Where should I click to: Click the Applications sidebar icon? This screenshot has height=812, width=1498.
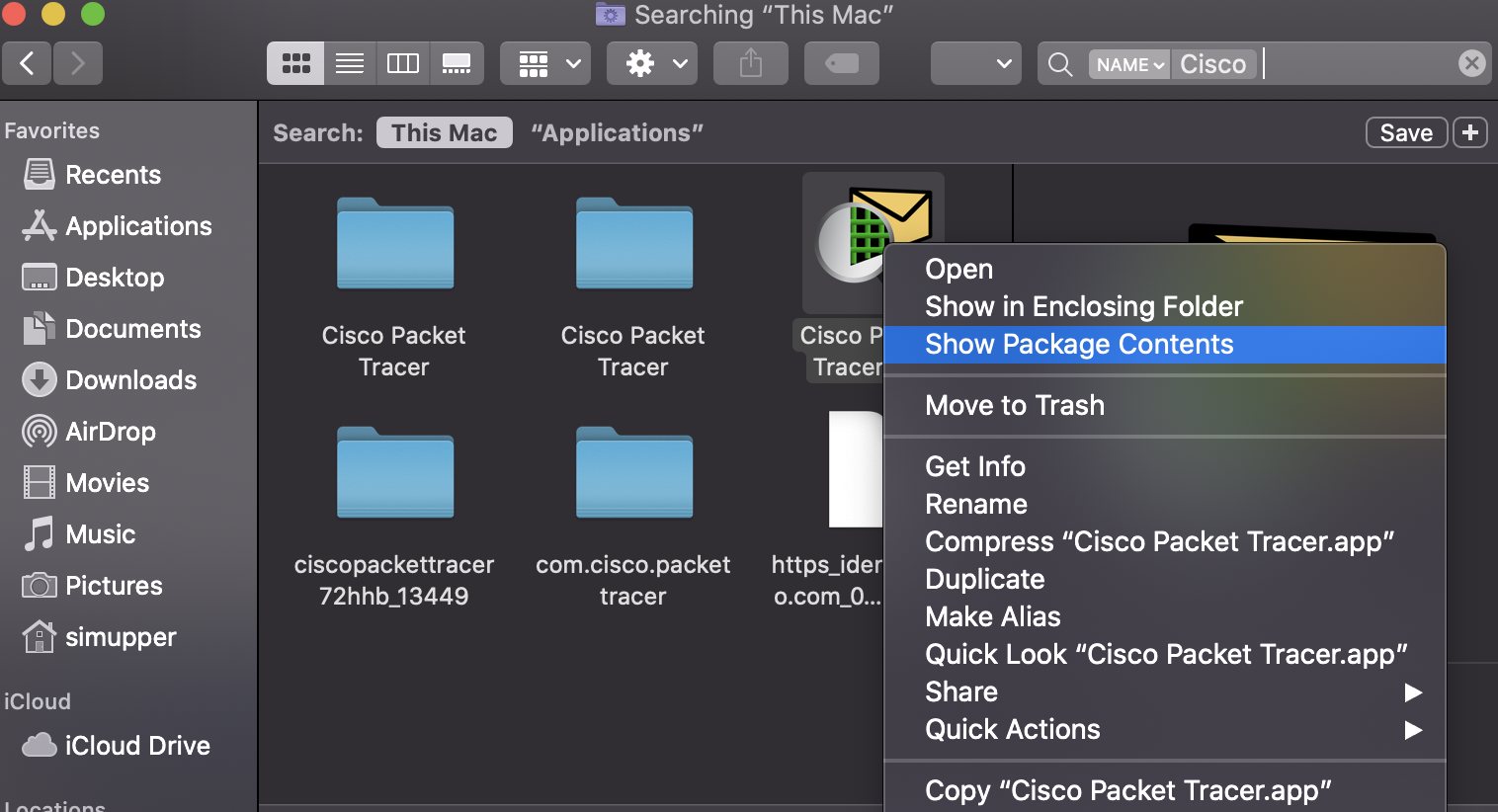(x=40, y=226)
